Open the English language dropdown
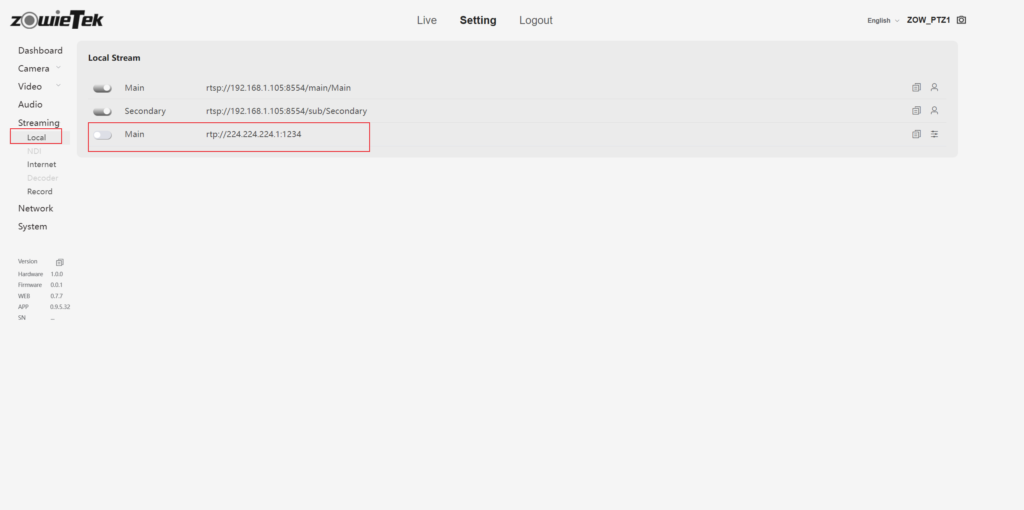This screenshot has height=510, width=1024. pos(883,20)
